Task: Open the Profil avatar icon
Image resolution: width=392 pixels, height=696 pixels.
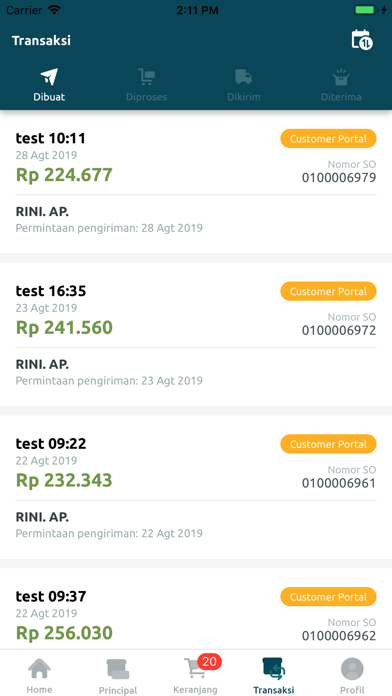Action: (352, 669)
